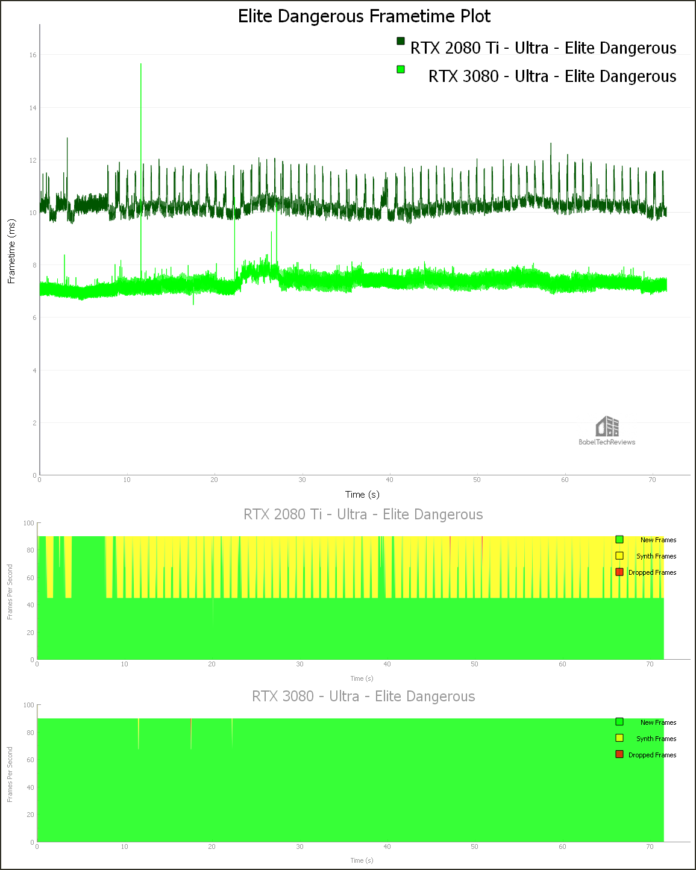This screenshot has width=696, height=870.
Task: Click 'Time (s)' label under RTX 3080 chart
Action: 362,861
